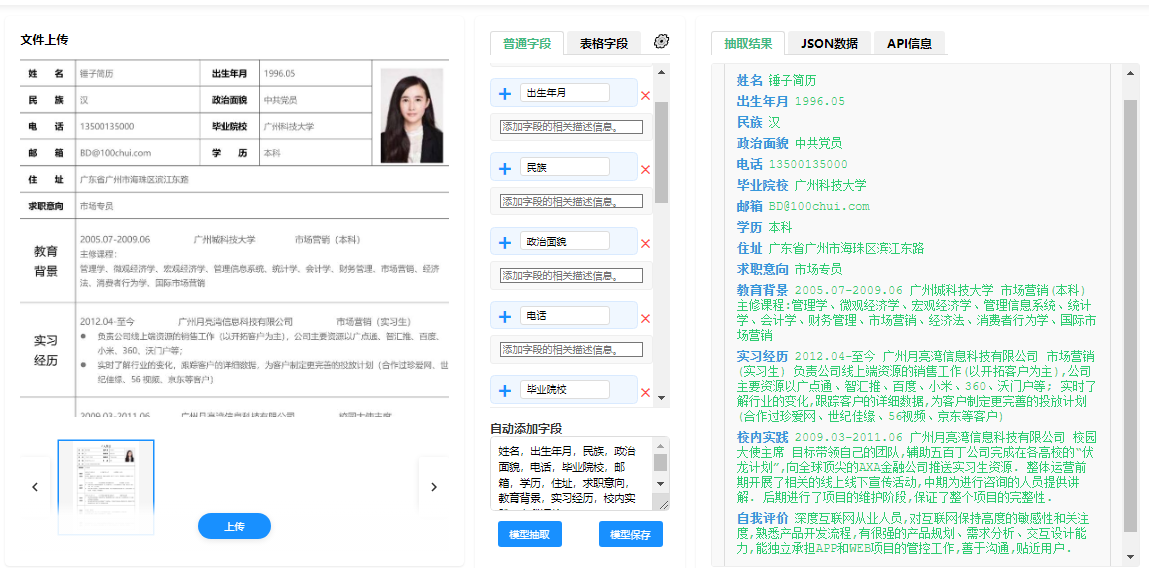1149x568 pixels.
Task: Click the plus icon beside 政治面貌 field
Action: pyautogui.click(x=505, y=242)
